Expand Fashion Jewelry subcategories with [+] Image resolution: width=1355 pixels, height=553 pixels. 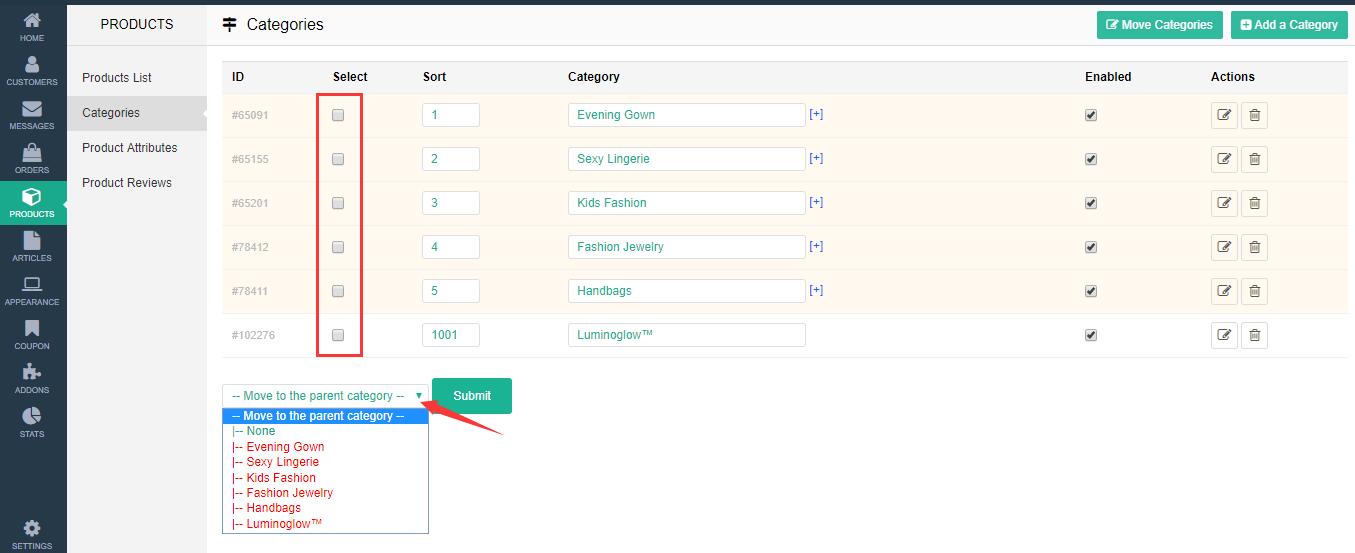click(816, 246)
